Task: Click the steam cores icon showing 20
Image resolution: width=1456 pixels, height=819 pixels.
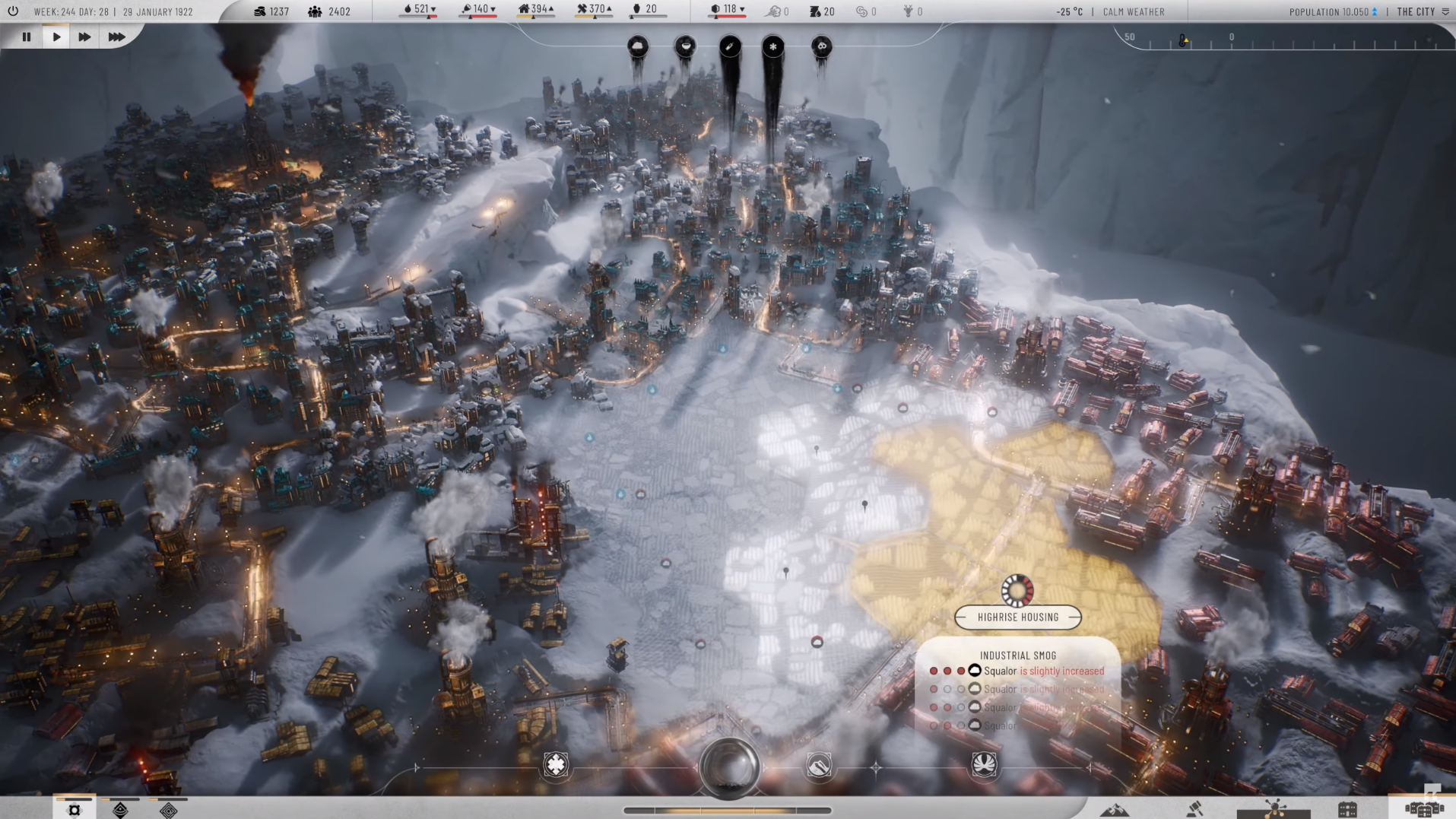Action: point(815,11)
